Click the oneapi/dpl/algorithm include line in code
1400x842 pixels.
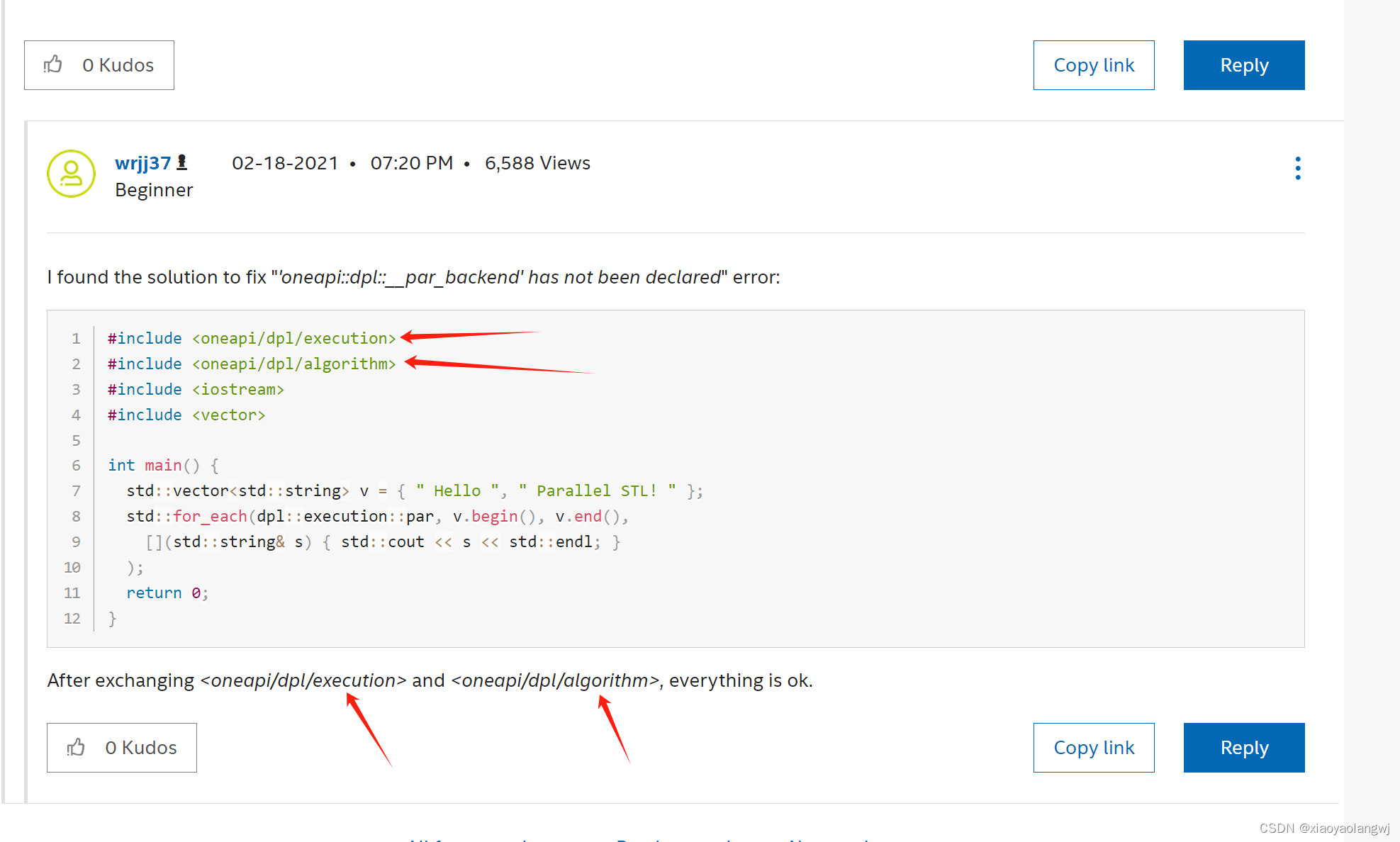coord(252,364)
